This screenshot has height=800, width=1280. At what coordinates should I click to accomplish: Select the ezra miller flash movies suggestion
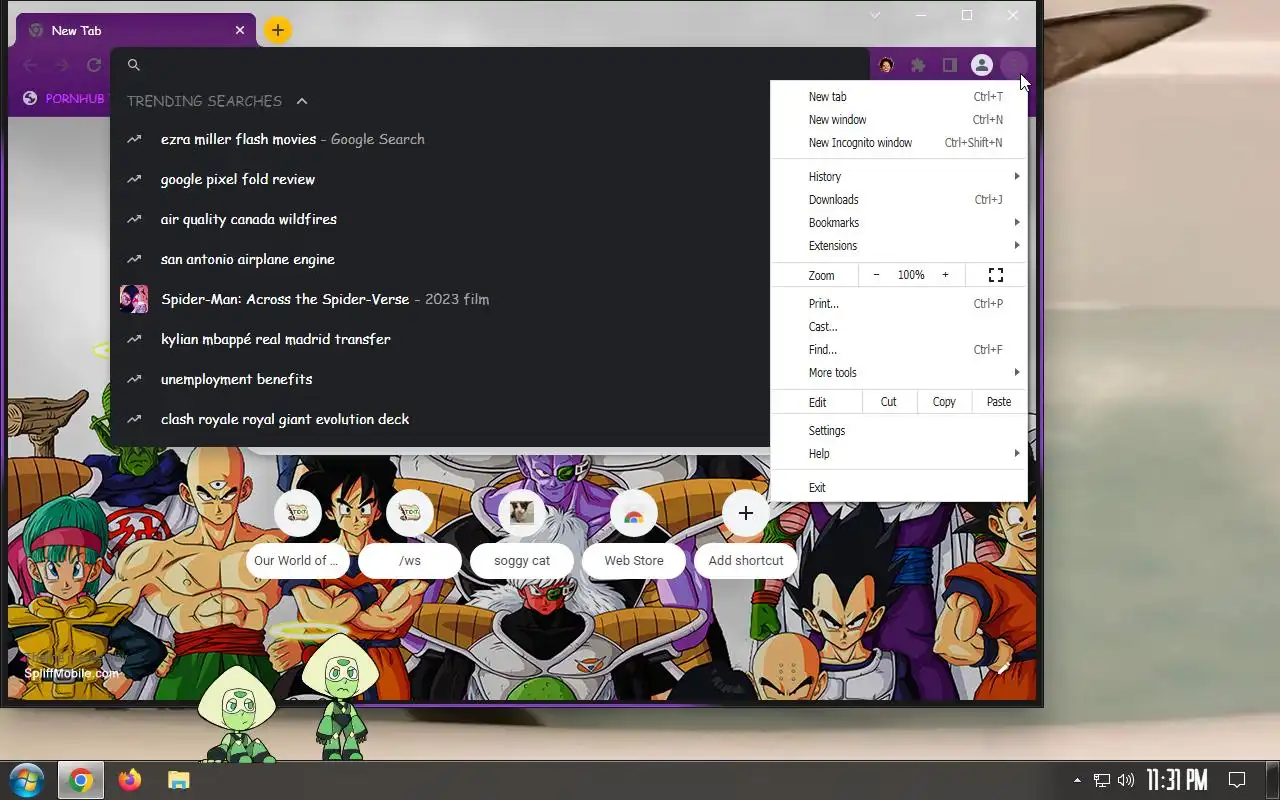pos(440,139)
